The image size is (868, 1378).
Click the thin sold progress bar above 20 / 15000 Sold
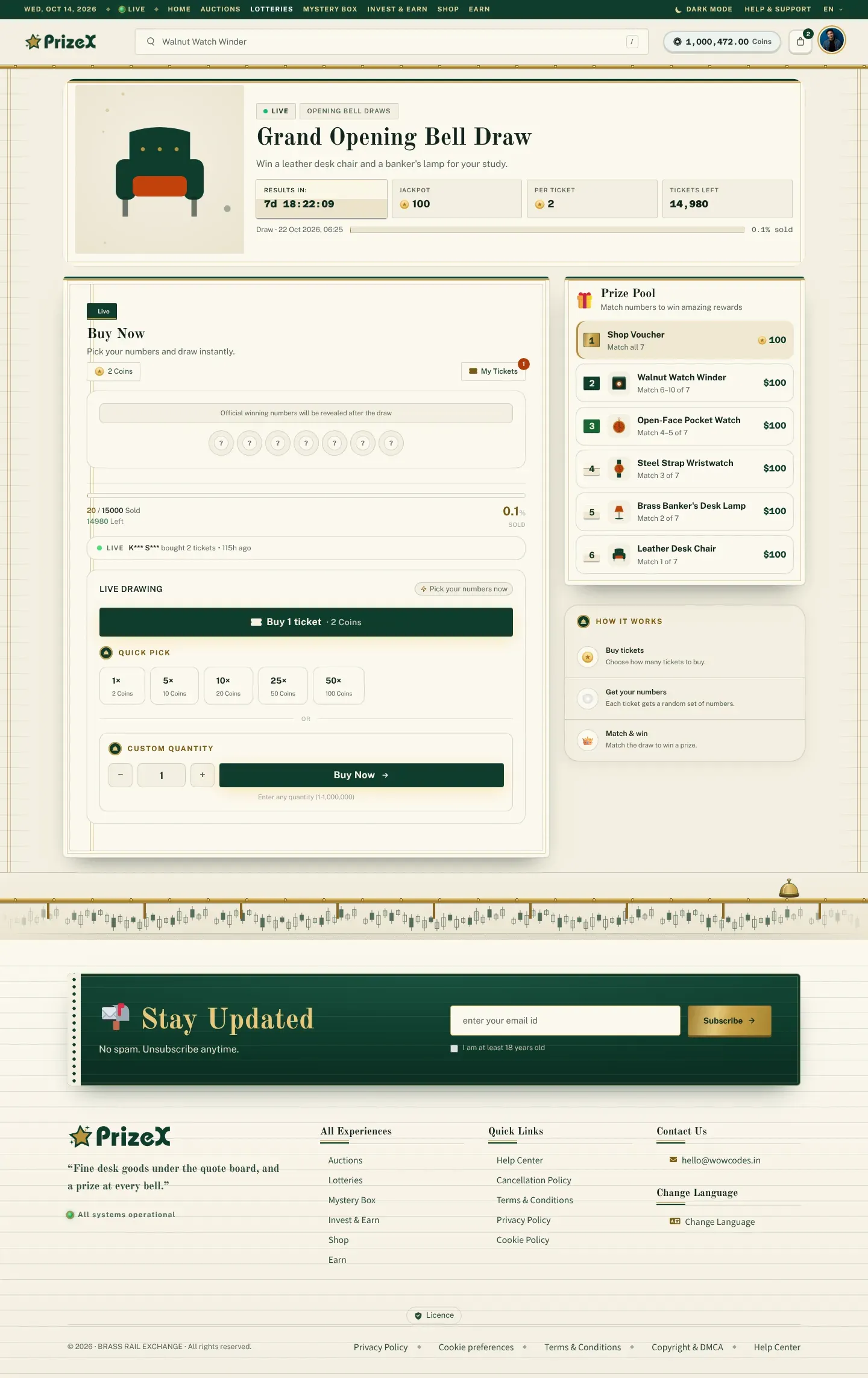(x=306, y=496)
